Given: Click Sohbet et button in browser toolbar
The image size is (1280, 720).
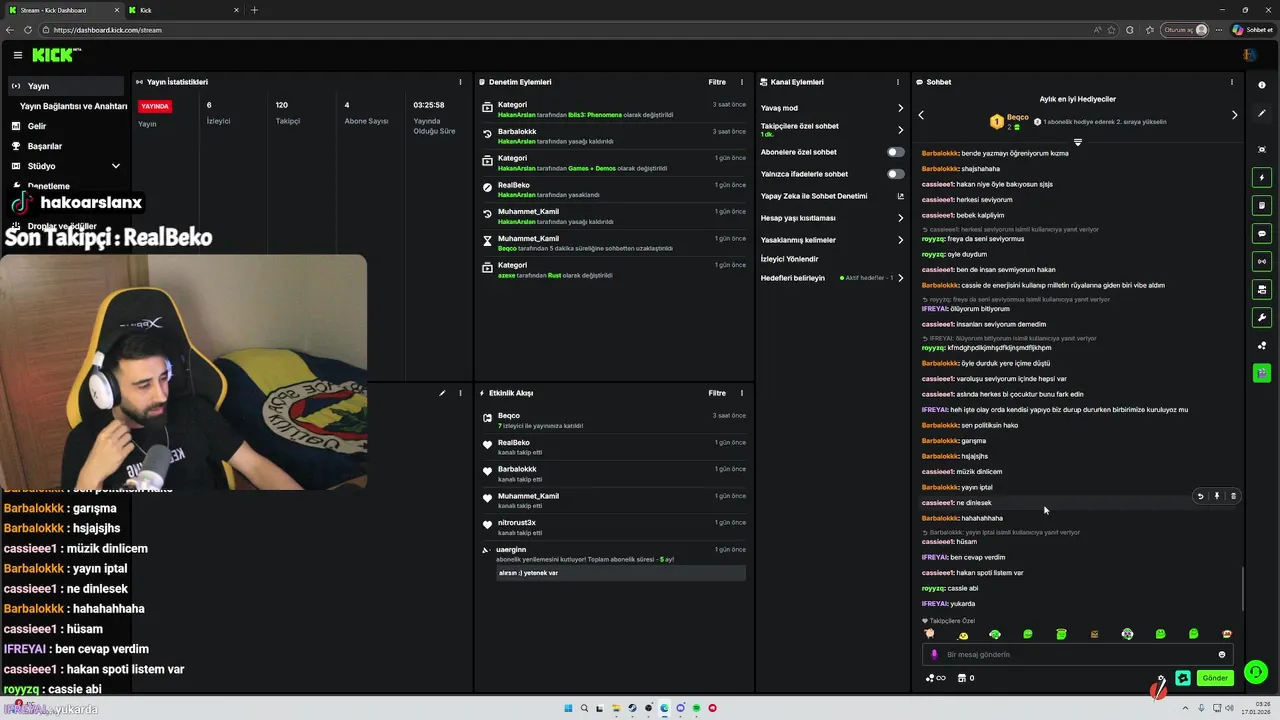Looking at the screenshot, I should 1251,30.
